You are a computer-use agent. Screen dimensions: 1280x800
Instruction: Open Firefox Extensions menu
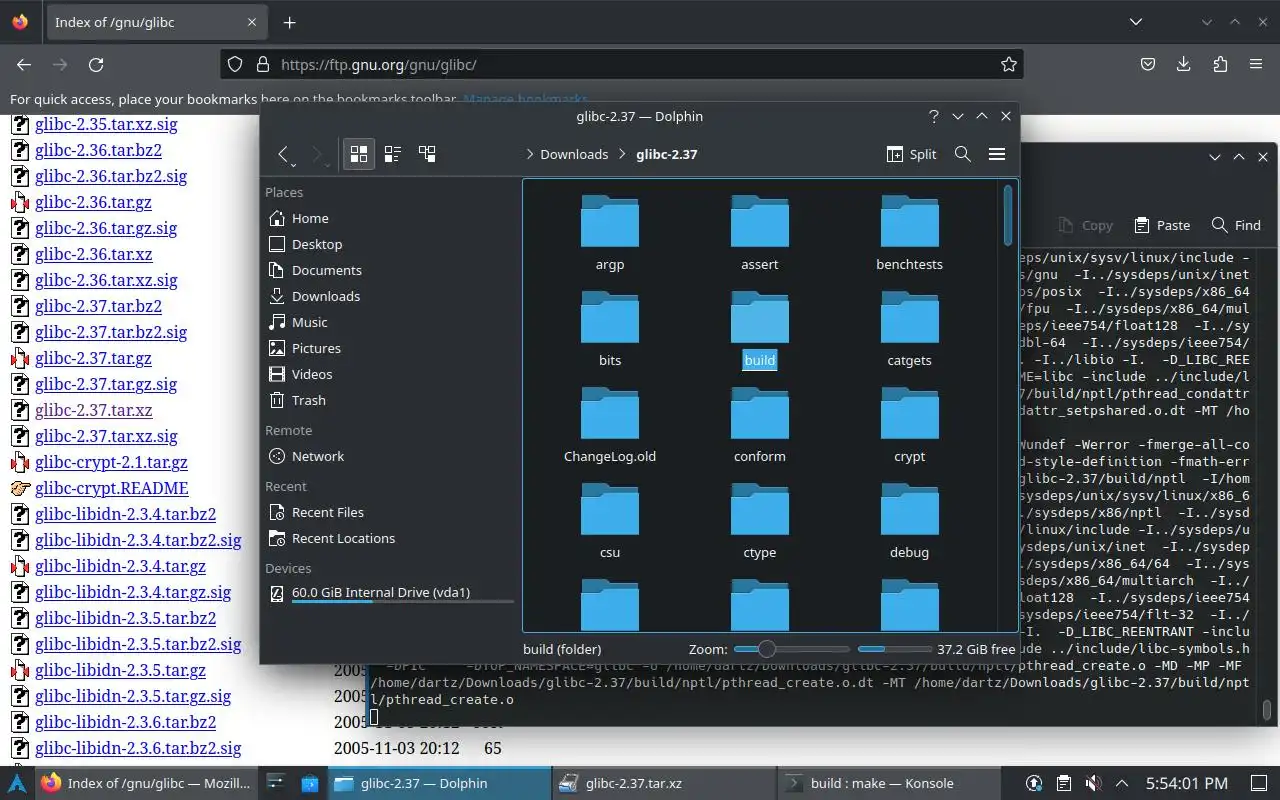(1220, 64)
